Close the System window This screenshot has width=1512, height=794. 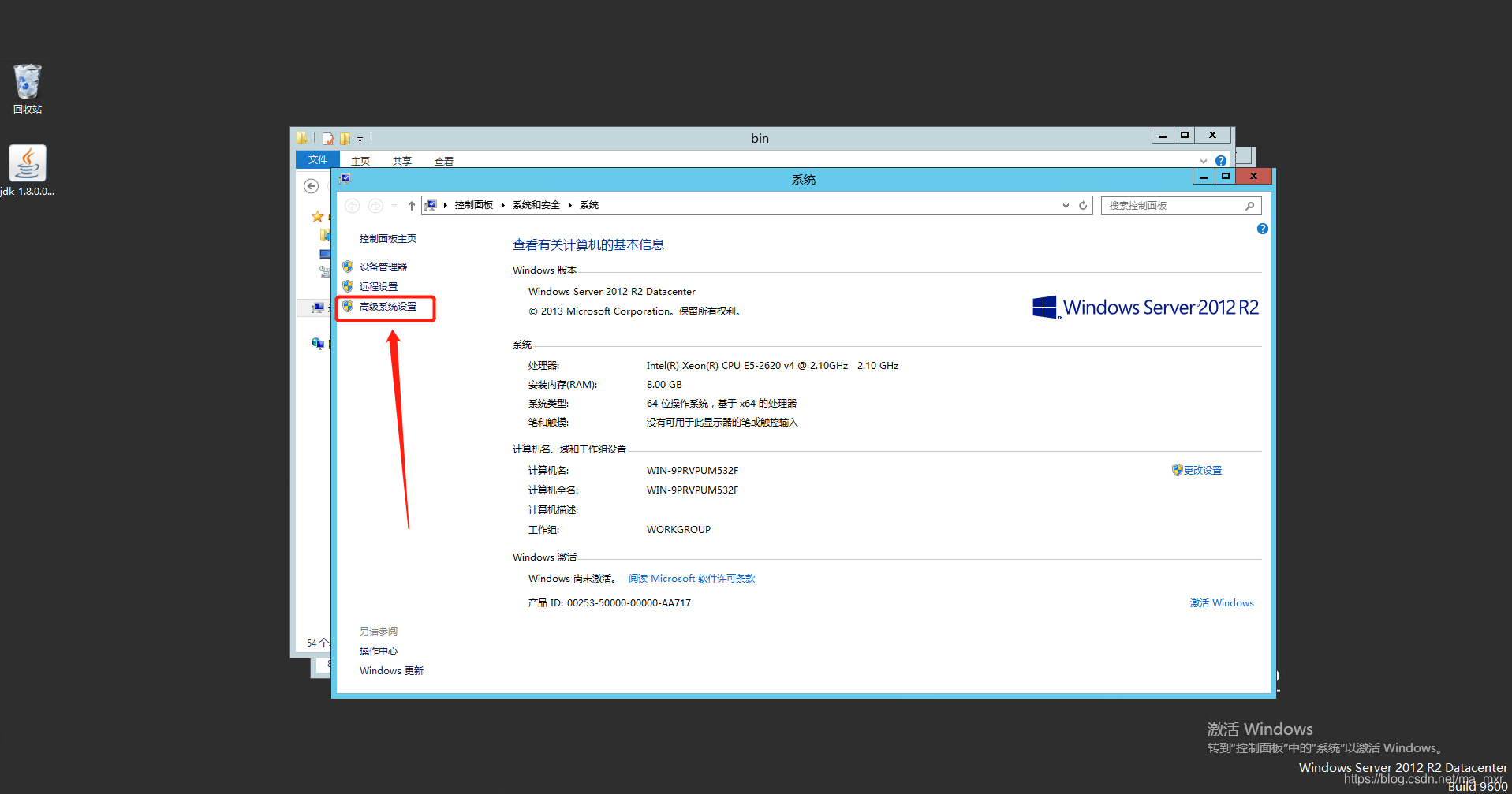pyautogui.click(x=1253, y=177)
